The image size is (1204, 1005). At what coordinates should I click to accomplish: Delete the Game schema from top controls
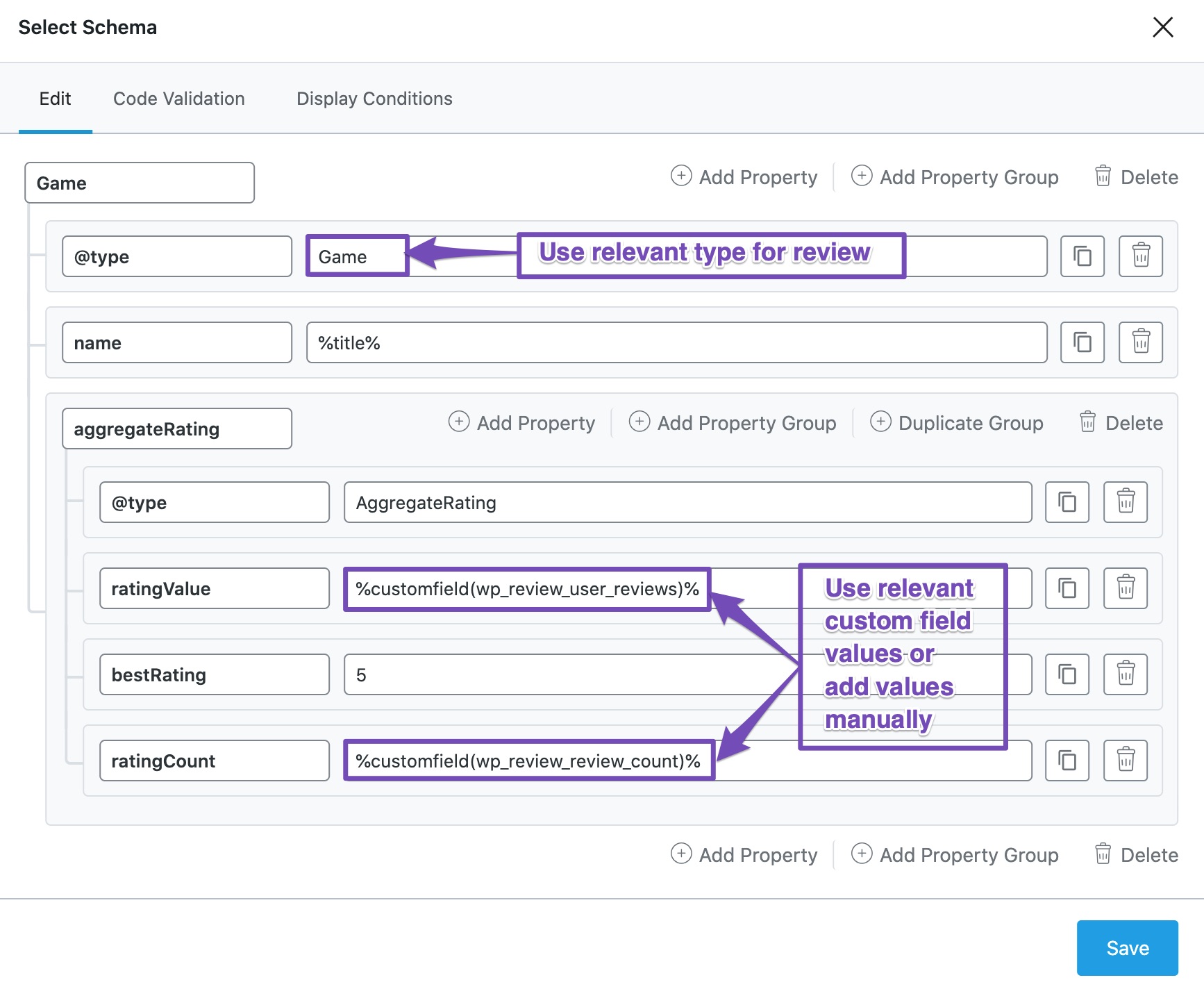[1136, 177]
